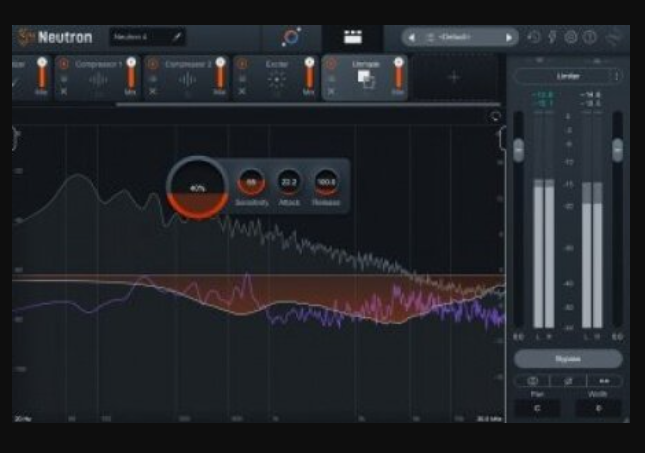Open the settings gear icon
645x453 pixels.
(x=571, y=37)
